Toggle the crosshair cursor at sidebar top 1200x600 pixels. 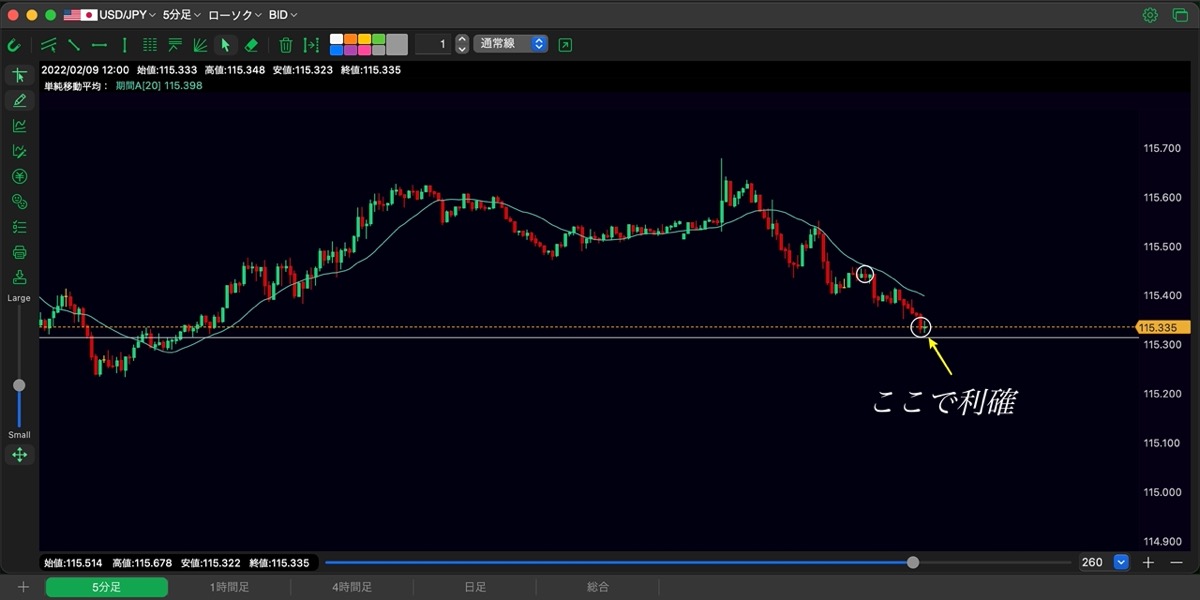19,76
